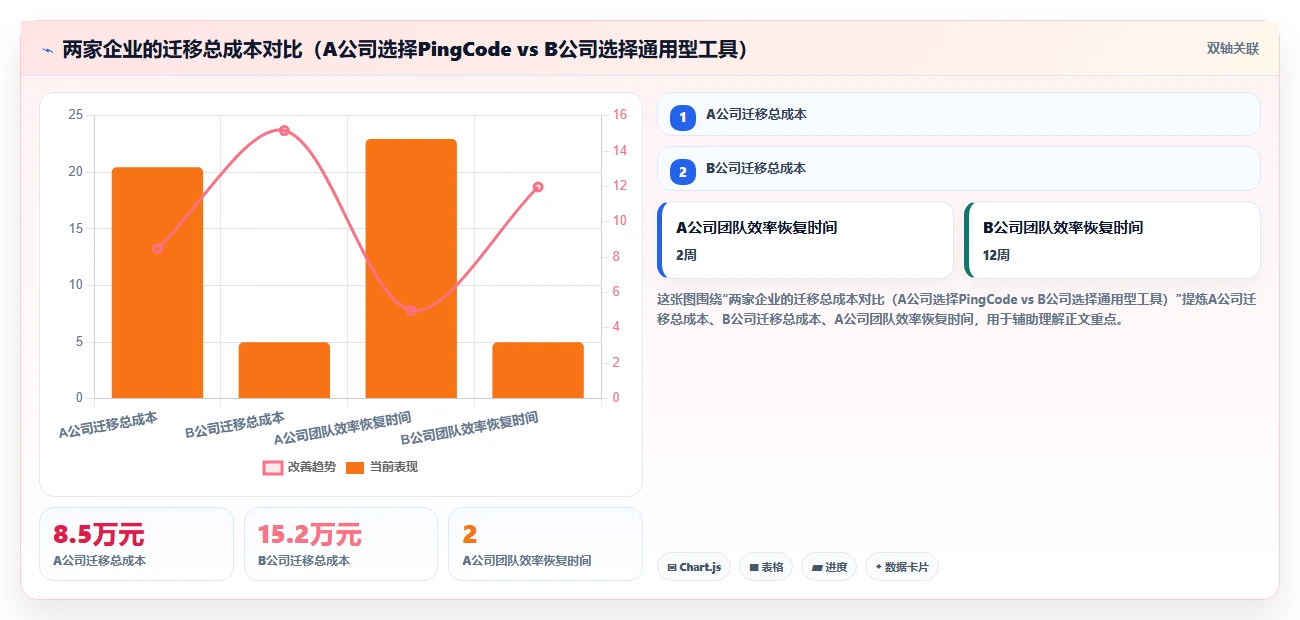1300x620 pixels.
Task: Click the B公司团队效率恢复时间 x-axis label
Action: [470, 428]
